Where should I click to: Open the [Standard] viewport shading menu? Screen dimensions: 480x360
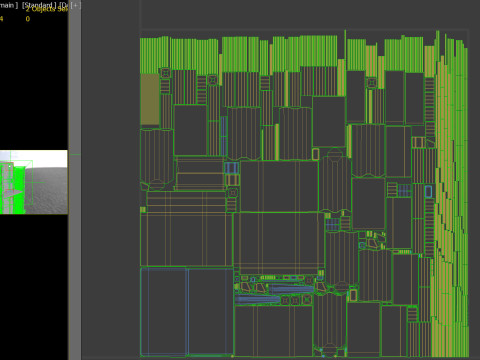coord(39,5)
